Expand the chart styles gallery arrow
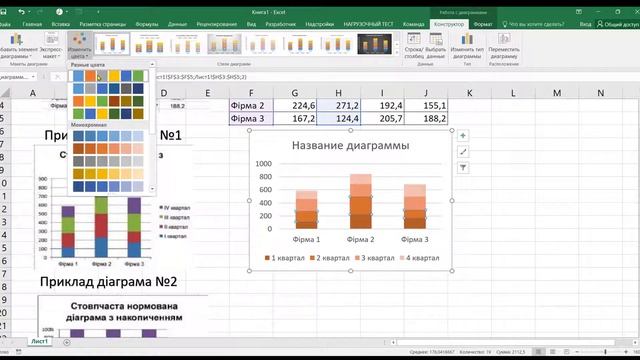The image size is (640, 360). [396, 53]
